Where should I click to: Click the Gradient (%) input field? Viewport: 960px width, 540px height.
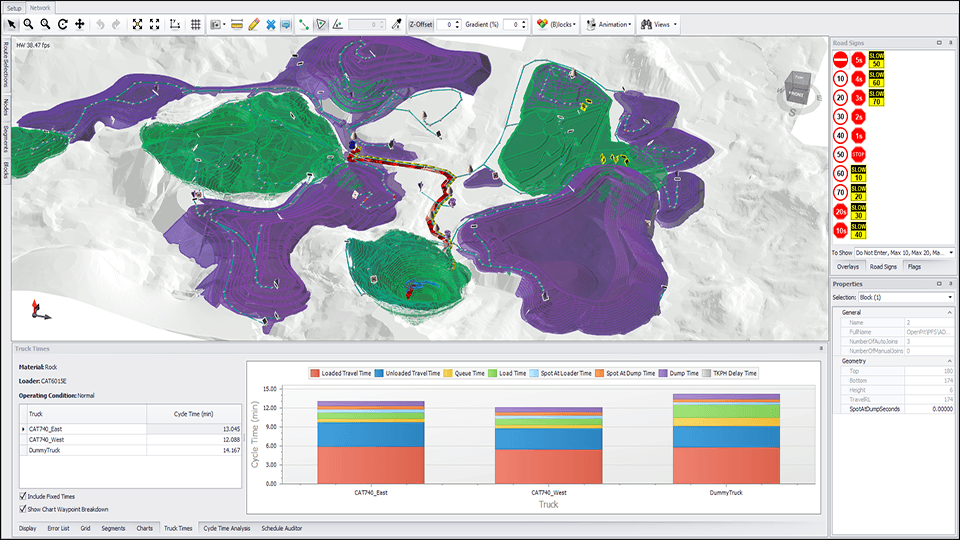point(515,23)
